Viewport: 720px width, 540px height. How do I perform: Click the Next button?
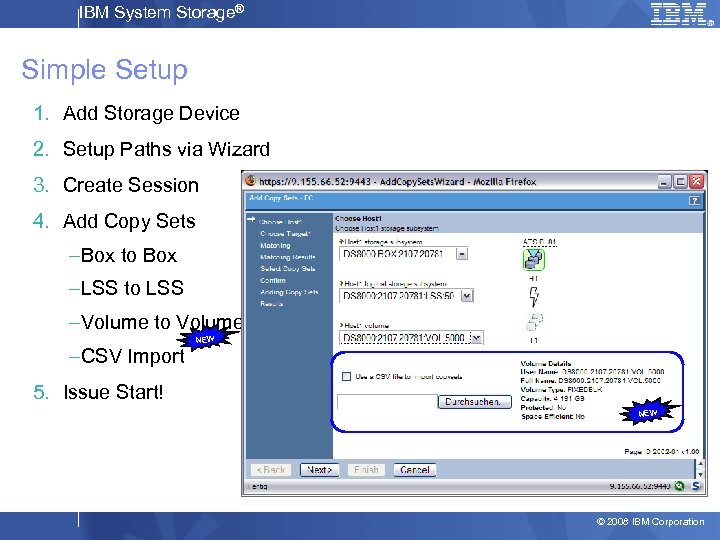tap(319, 470)
